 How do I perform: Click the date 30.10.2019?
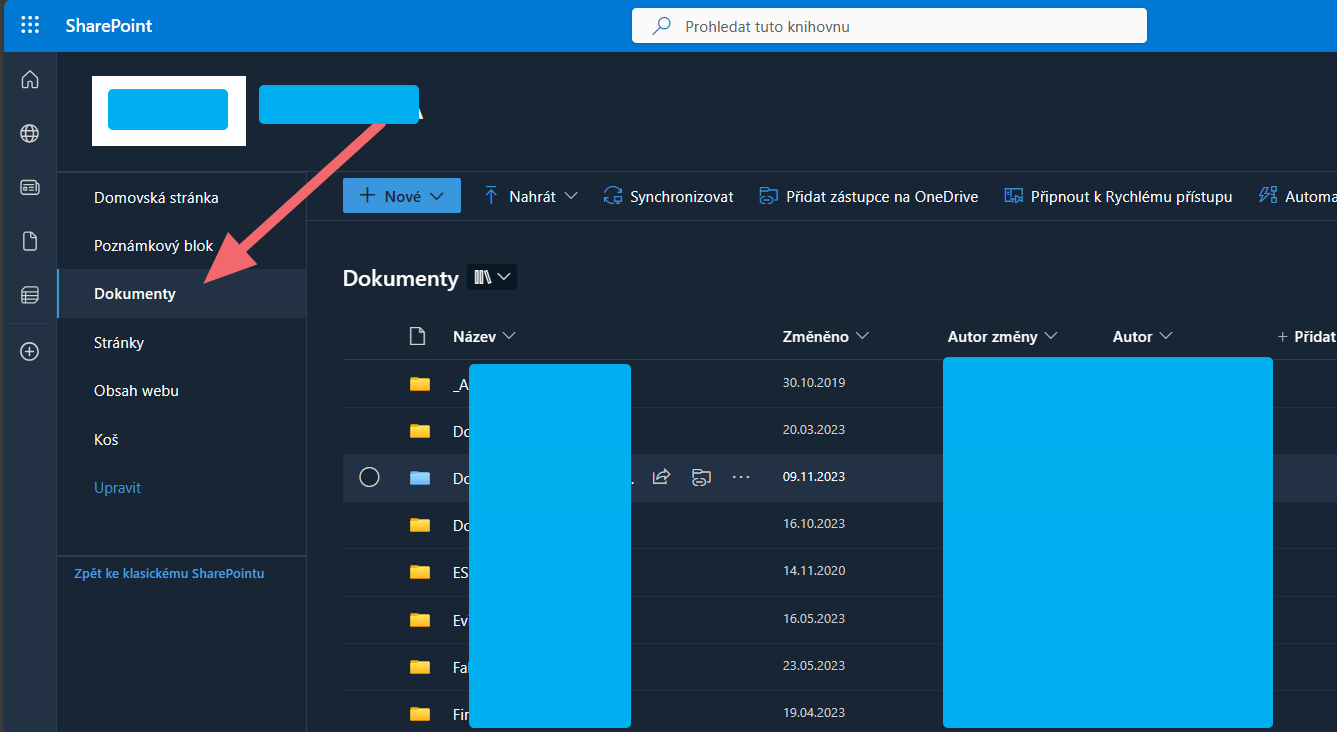(x=814, y=383)
